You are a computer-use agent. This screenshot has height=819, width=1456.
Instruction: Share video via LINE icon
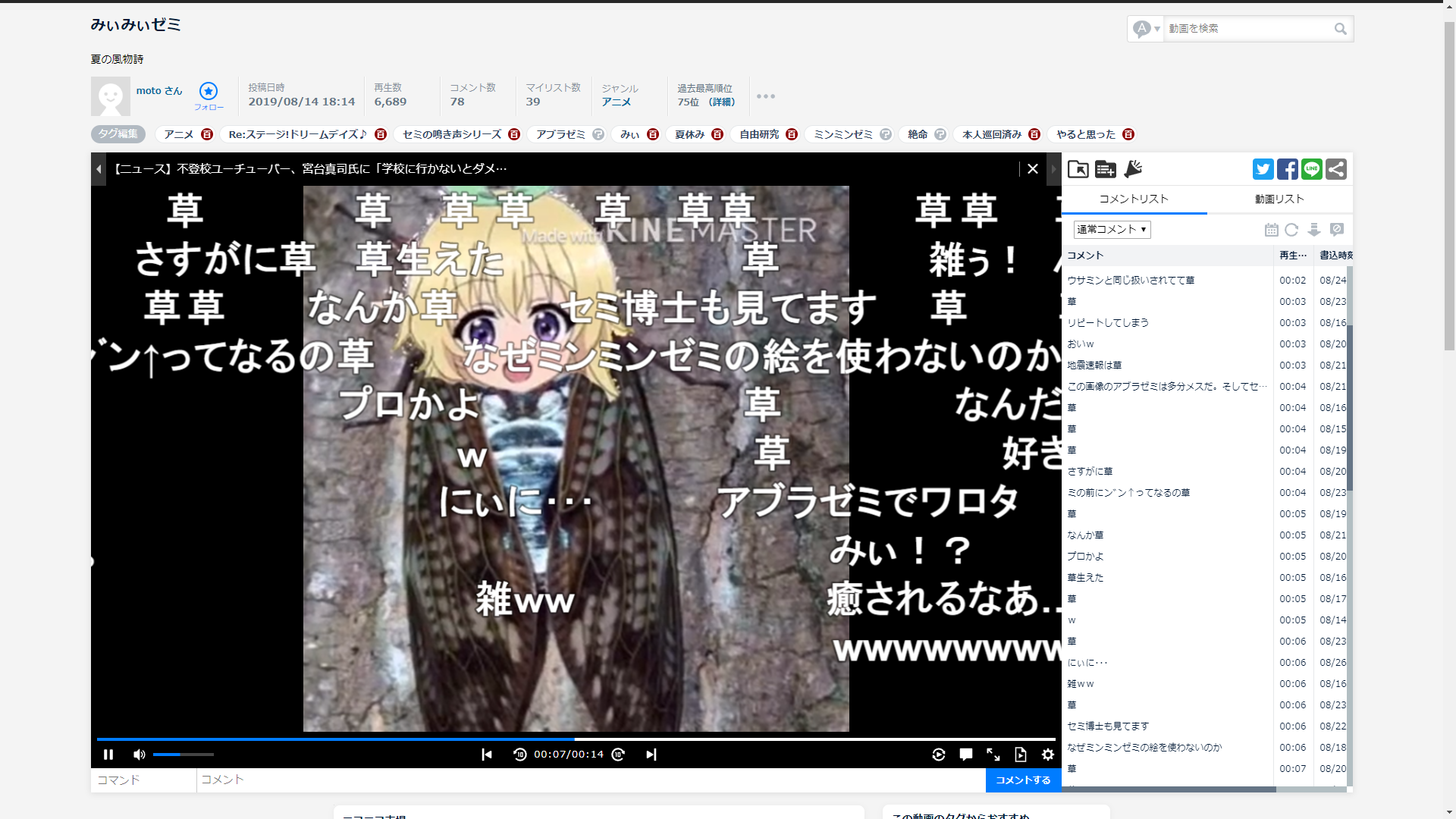click(x=1311, y=169)
